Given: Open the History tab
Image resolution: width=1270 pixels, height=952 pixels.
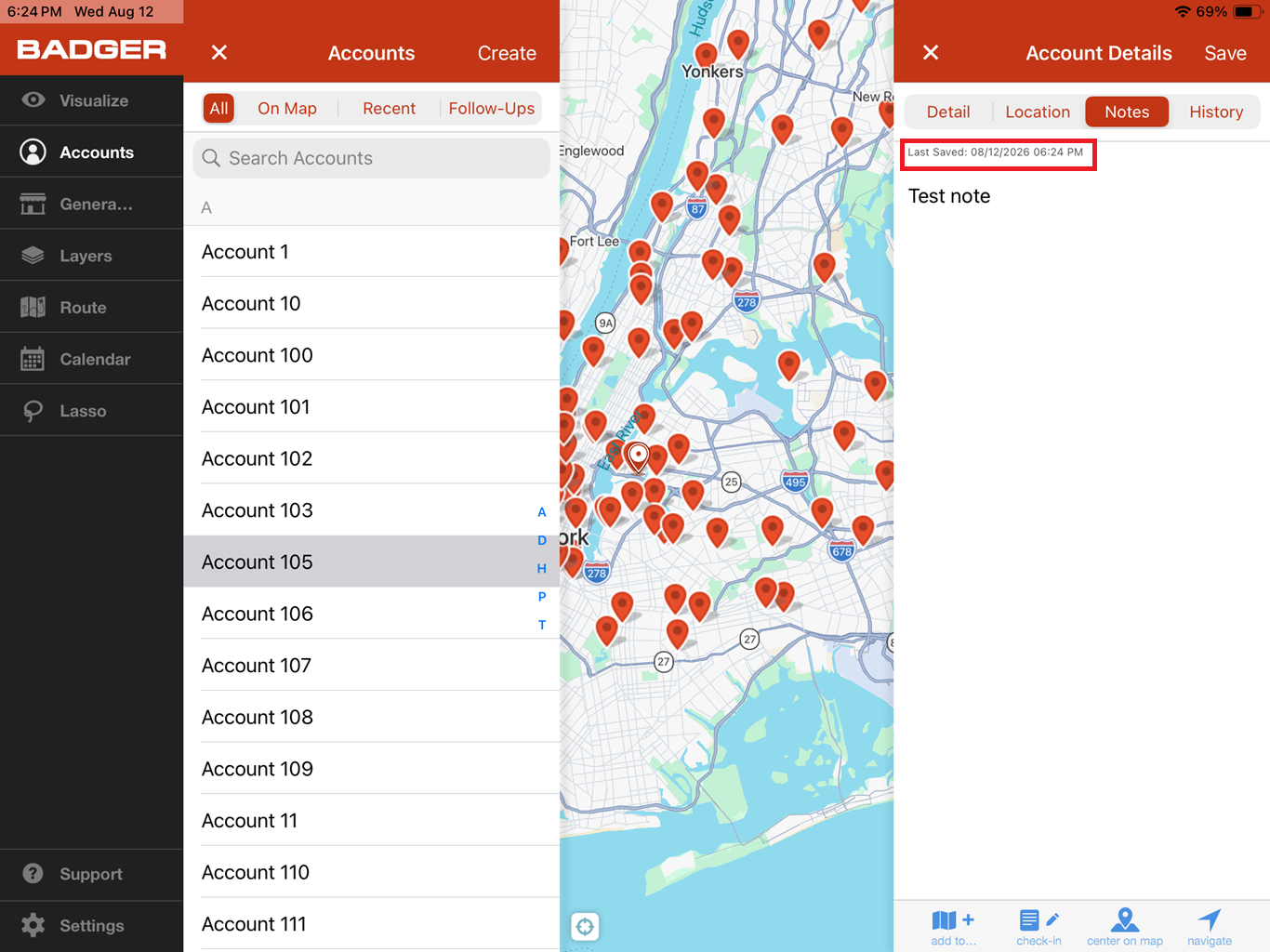Looking at the screenshot, I should tap(1216, 112).
